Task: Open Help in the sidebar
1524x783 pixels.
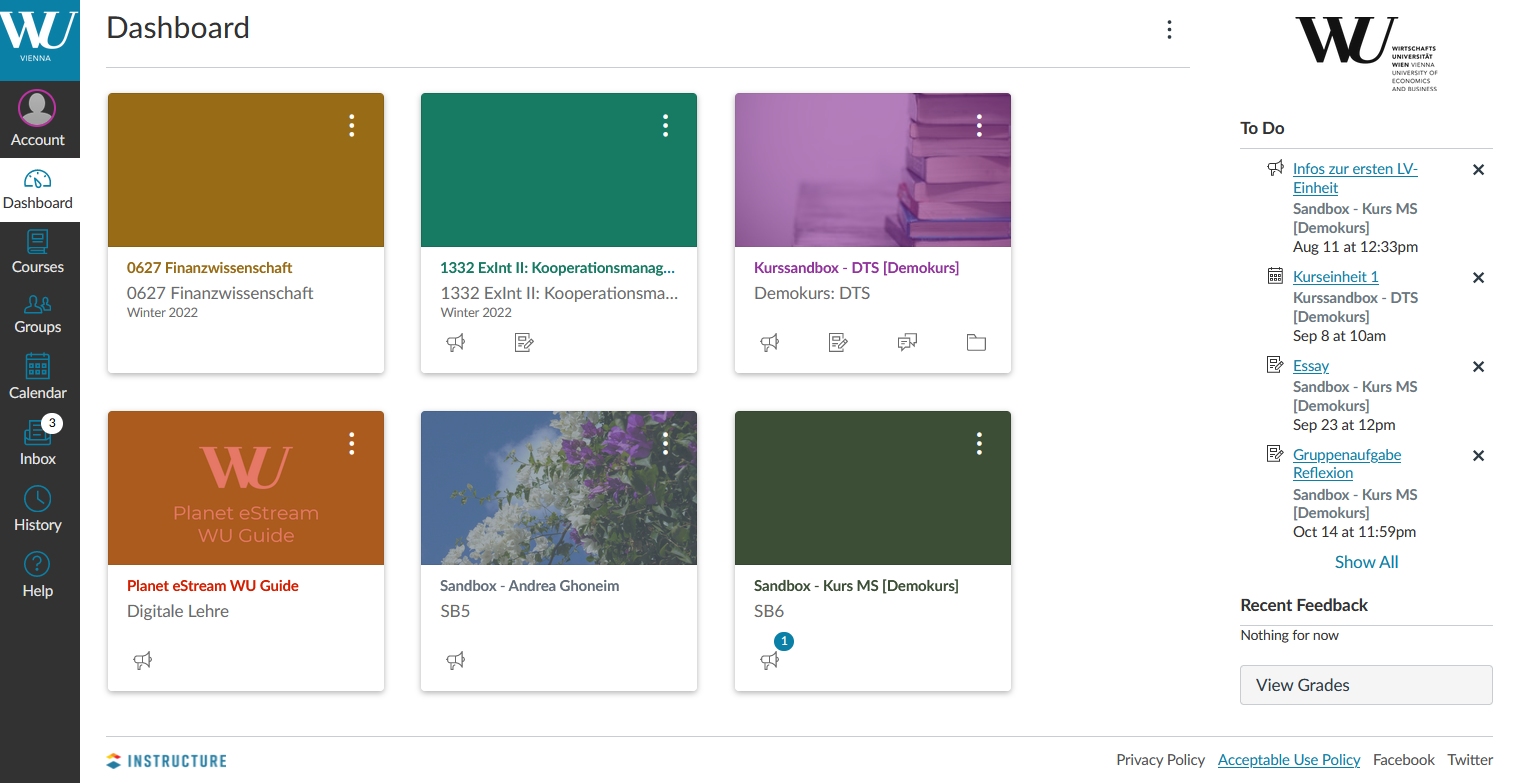Action: pyautogui.click(x=39, y=575)
